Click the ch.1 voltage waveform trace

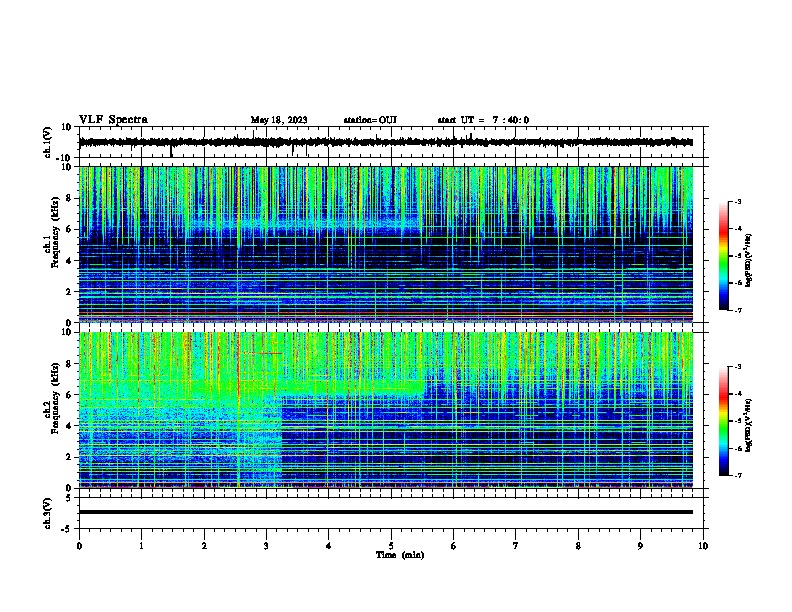[x=386, y=142]
